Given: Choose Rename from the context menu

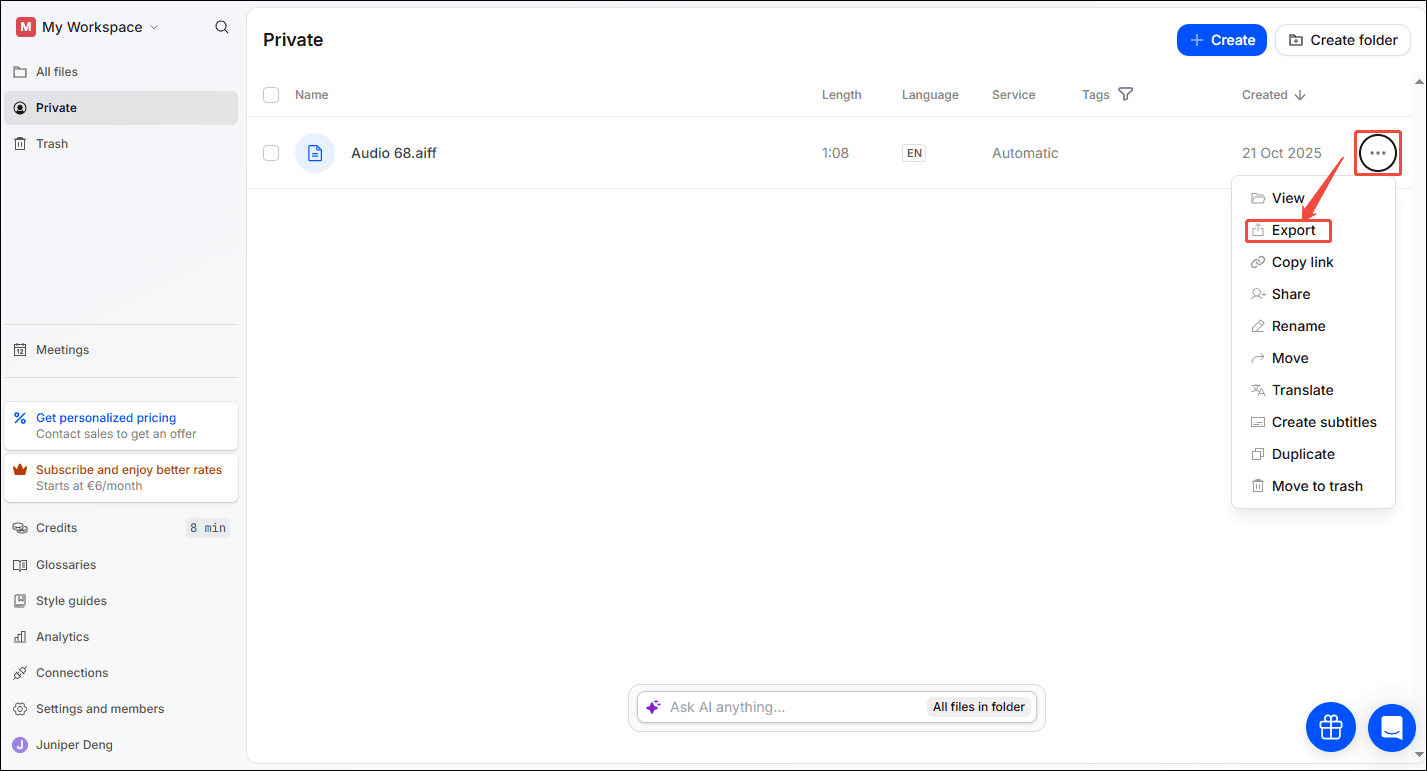Looking at the screenshot, I should pos(1313,326).
